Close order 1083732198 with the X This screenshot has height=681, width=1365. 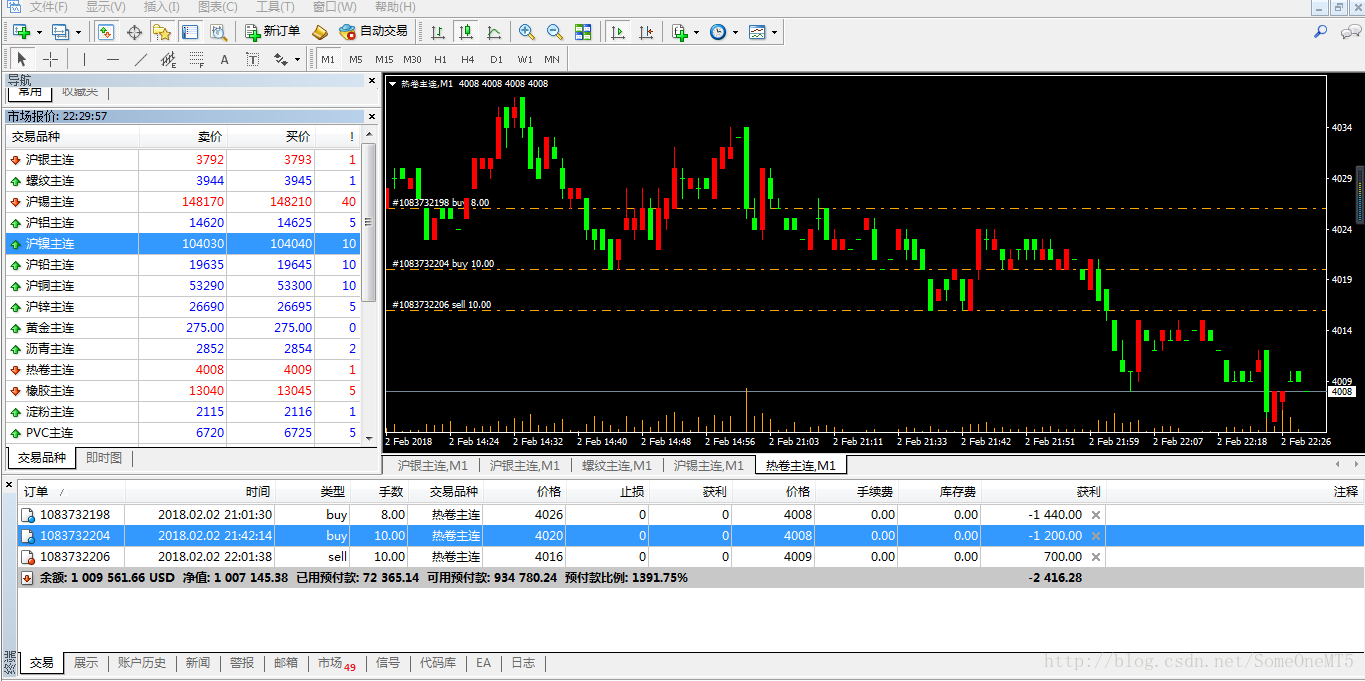click(1095, 515)
